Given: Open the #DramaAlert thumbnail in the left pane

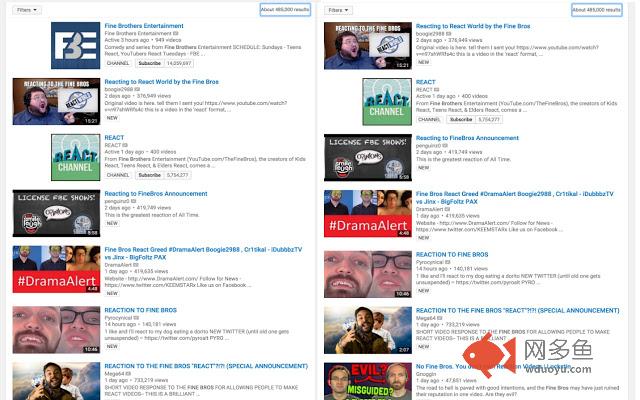Looking at the screenshot, I should (56, 269).
